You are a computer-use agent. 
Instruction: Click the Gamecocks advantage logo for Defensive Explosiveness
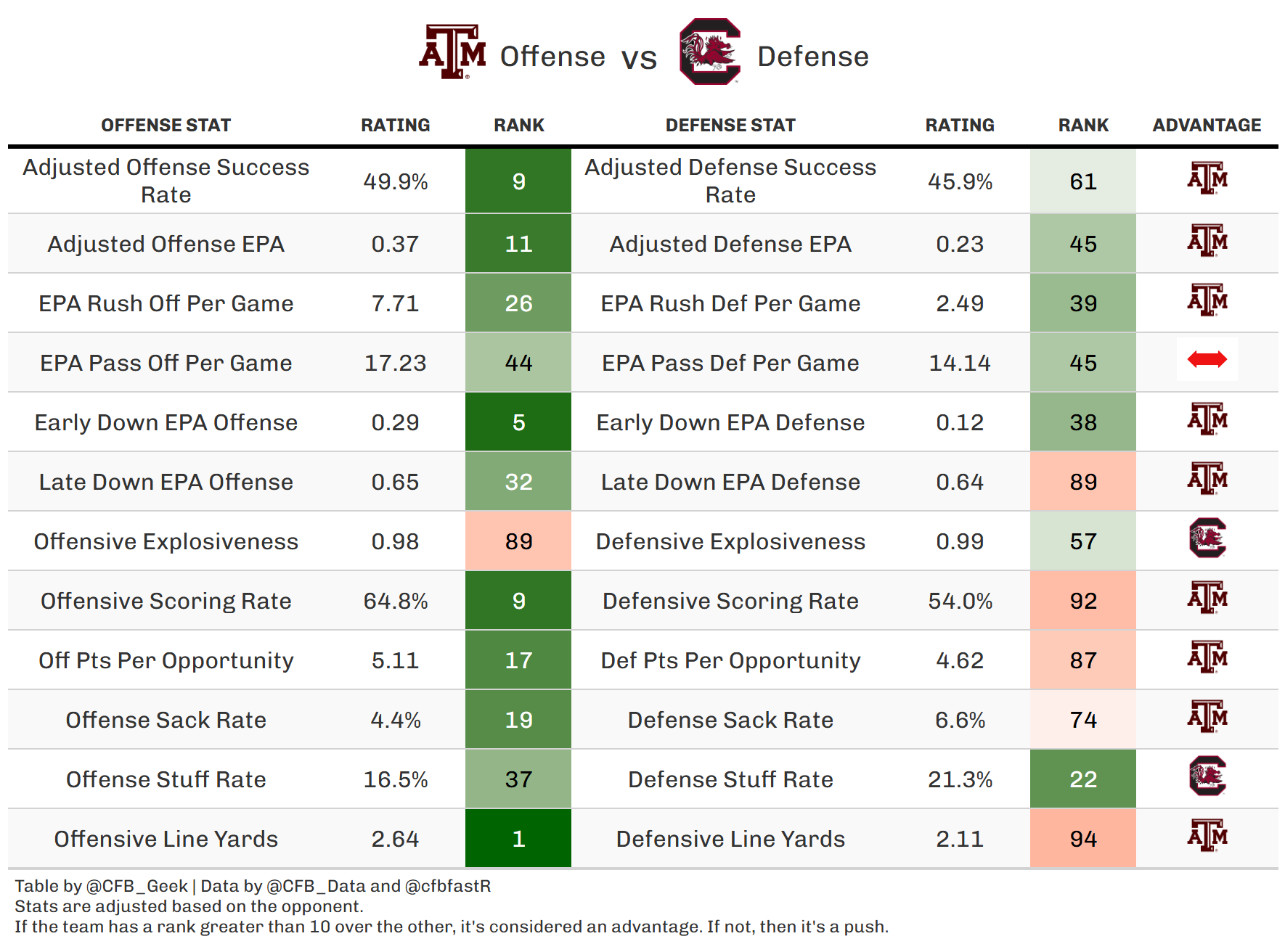tap(1207, 538)
